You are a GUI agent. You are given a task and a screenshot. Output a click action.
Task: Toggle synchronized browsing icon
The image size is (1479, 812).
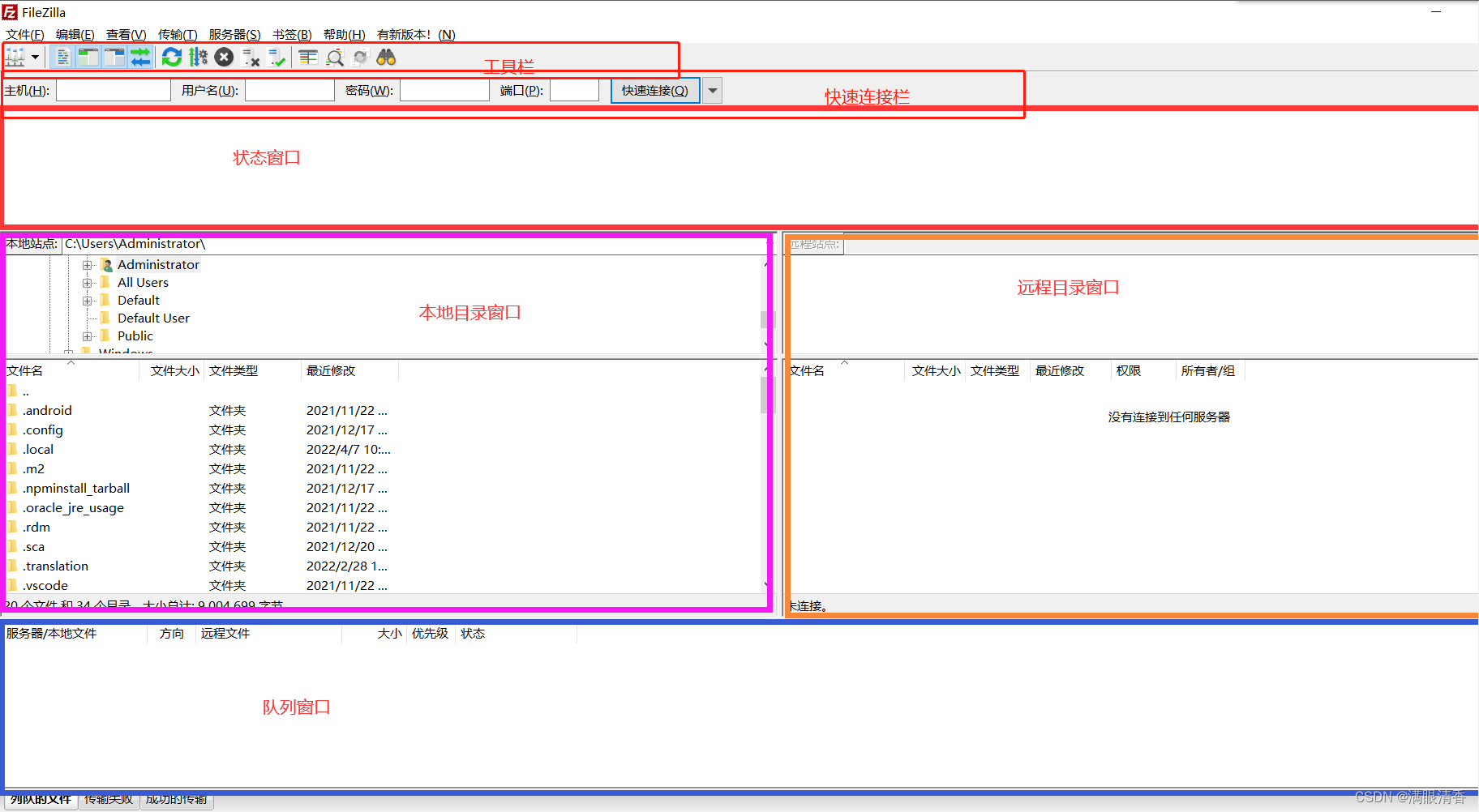(360, 58)
